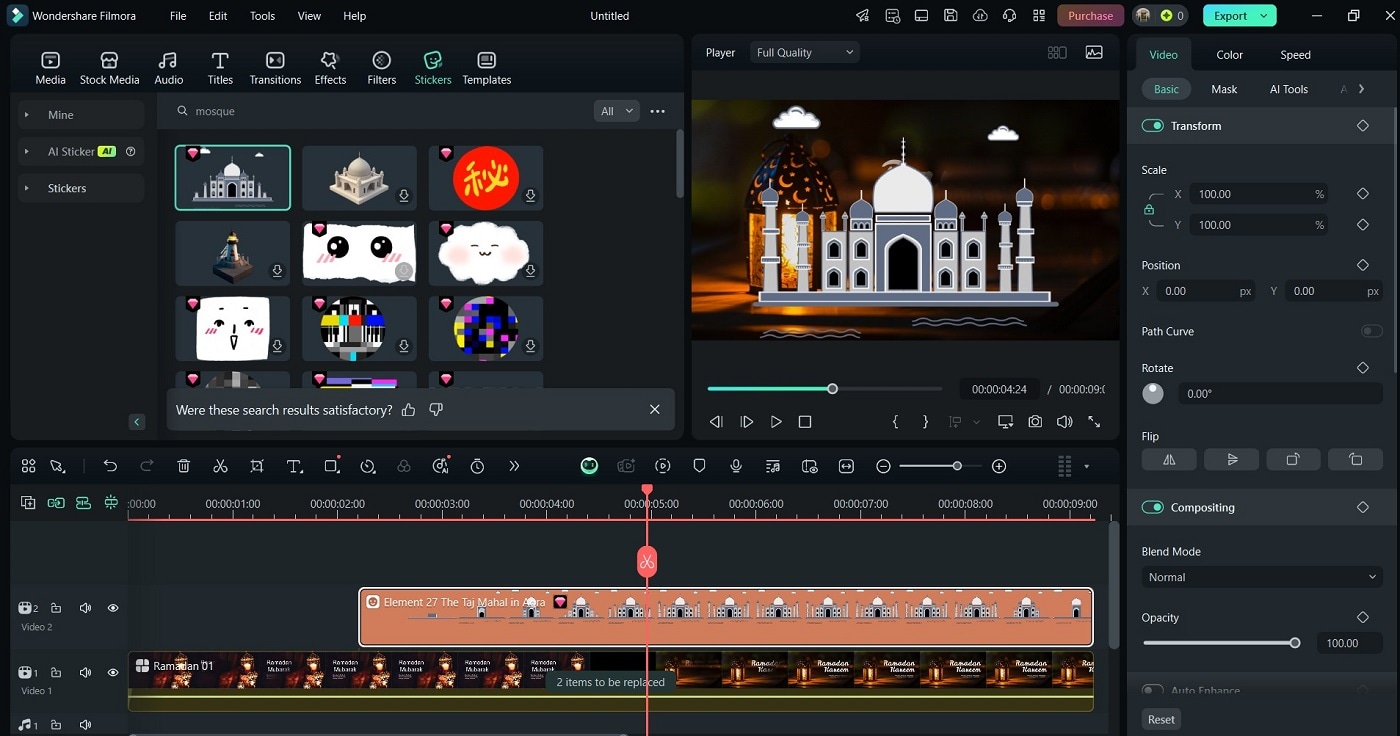Screen dimensions: 1400x736
Task: Select the Crop tool in timeline toolbar
Action: tap(257, 466)
